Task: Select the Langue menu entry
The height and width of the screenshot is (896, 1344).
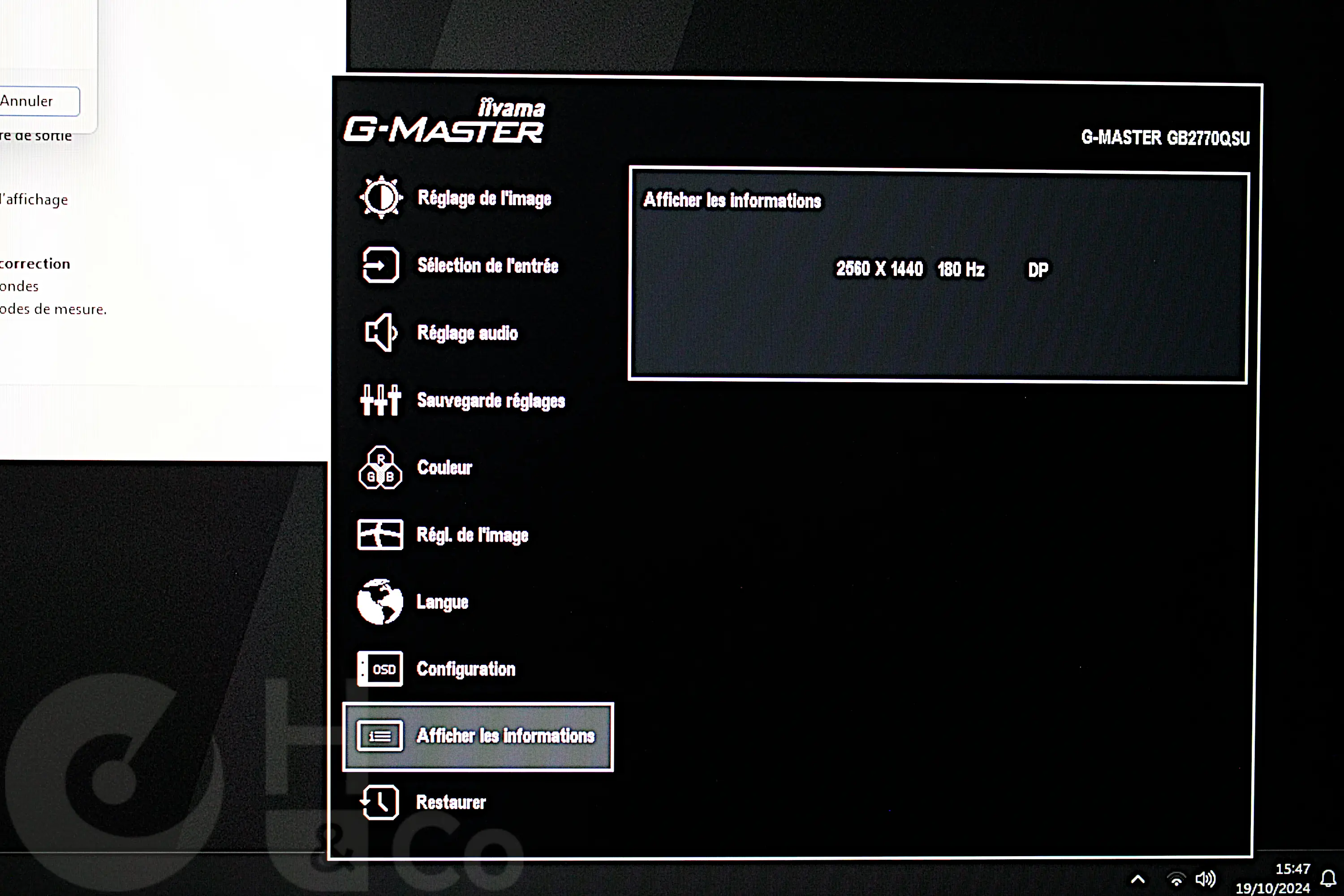Action: click(x=442, y=602)
